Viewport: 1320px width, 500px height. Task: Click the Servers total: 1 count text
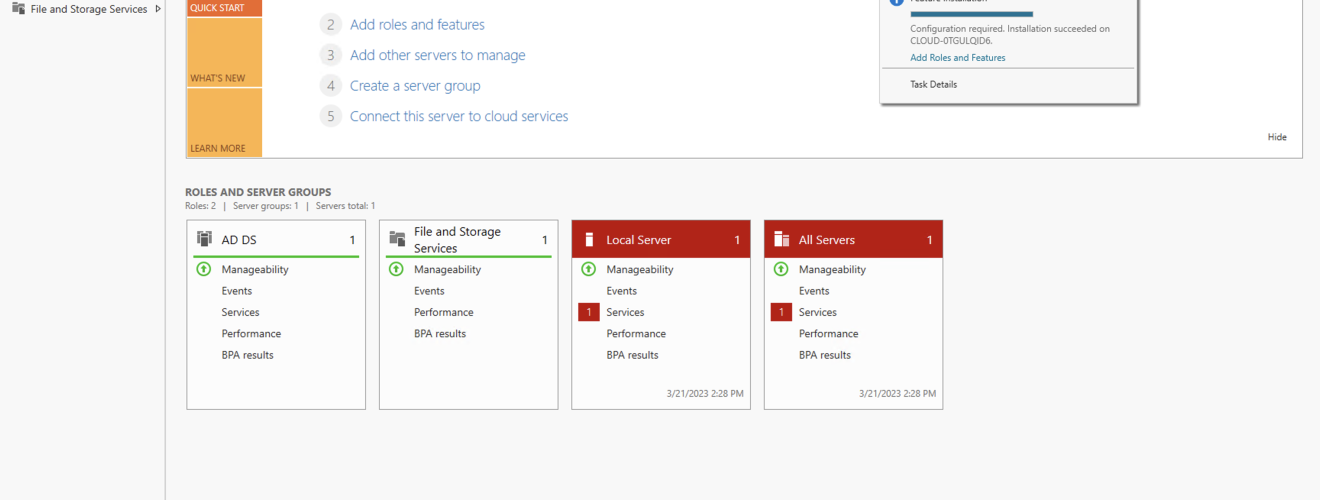click(x=346, y=206)
